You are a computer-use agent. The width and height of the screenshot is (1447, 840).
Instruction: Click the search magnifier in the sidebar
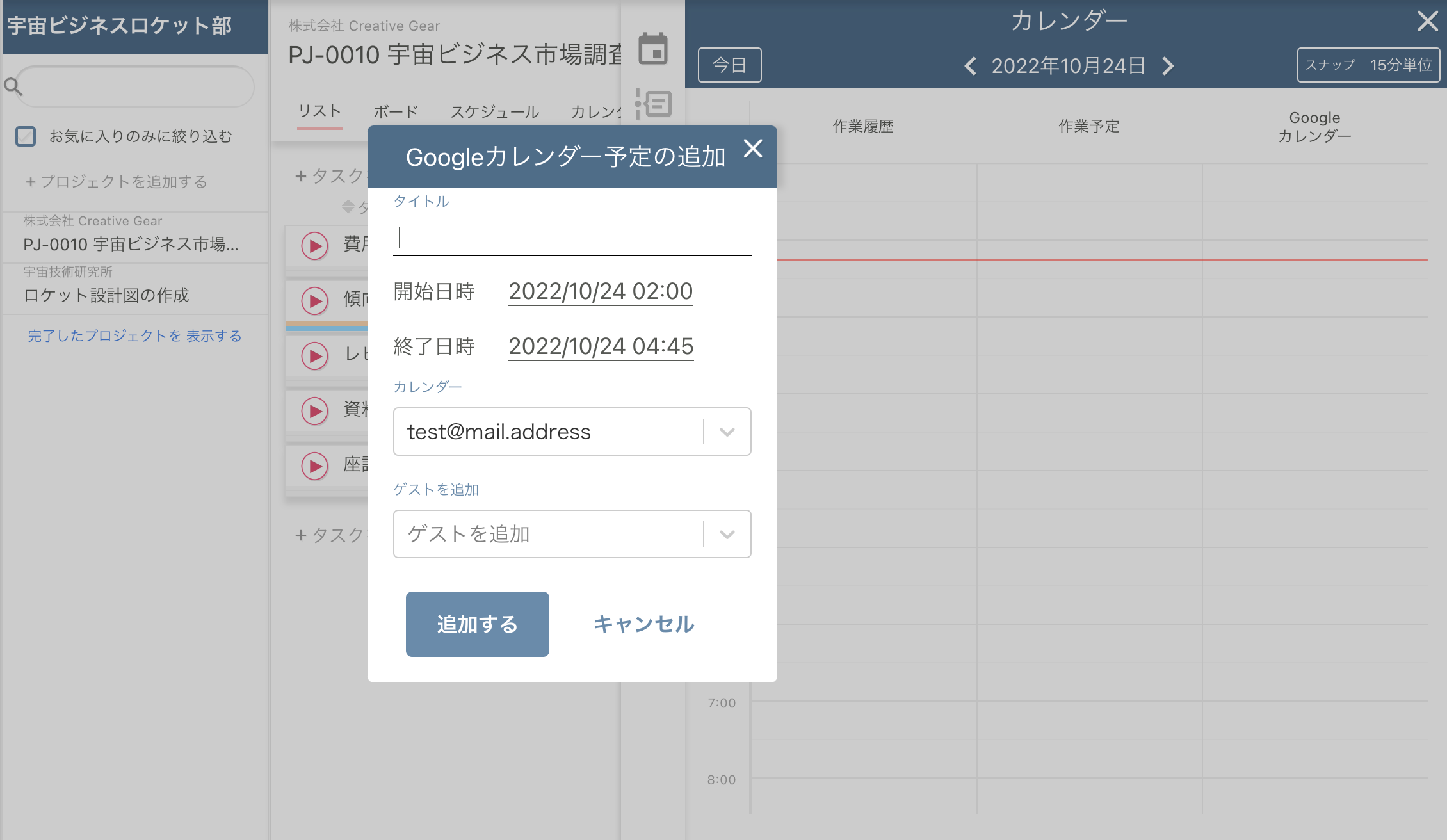(13, 86)
